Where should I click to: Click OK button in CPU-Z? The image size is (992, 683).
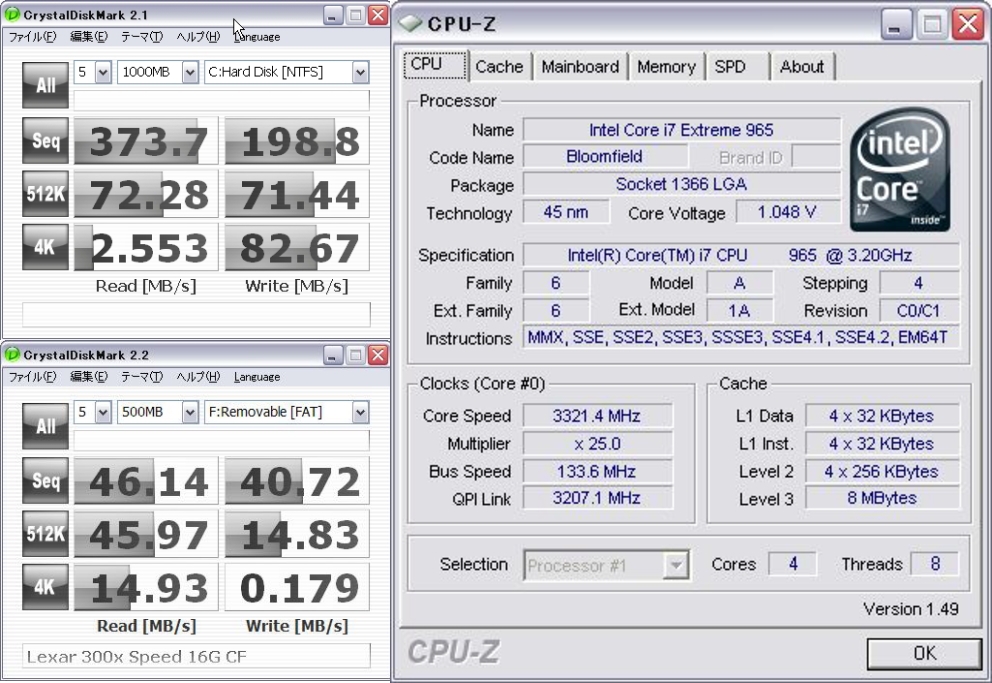pyautogui.click(x=924, y=653)
